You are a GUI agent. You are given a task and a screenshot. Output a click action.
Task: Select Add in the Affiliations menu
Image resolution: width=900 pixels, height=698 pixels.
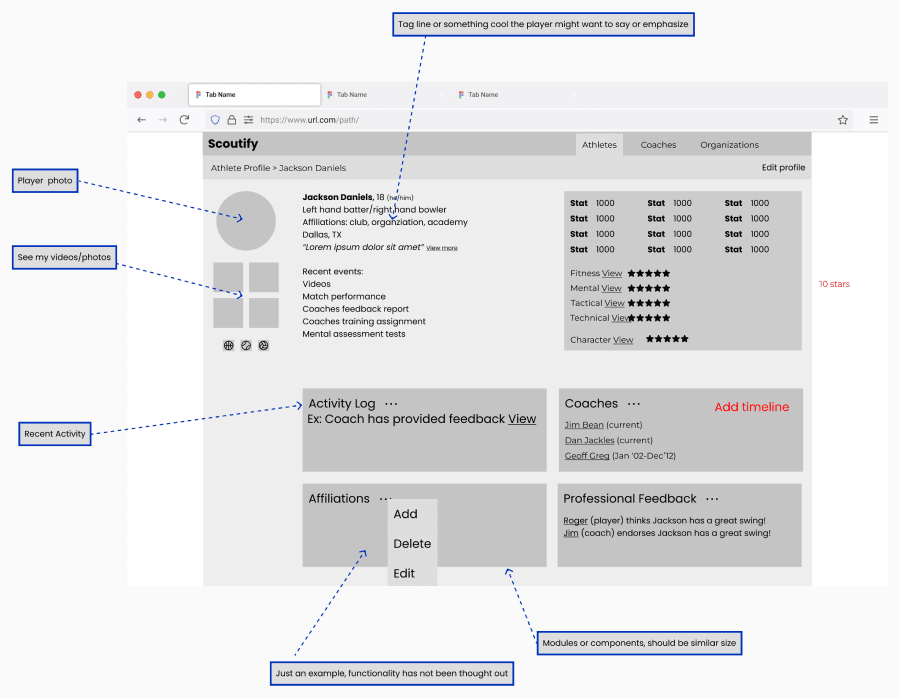click(405, 514)
